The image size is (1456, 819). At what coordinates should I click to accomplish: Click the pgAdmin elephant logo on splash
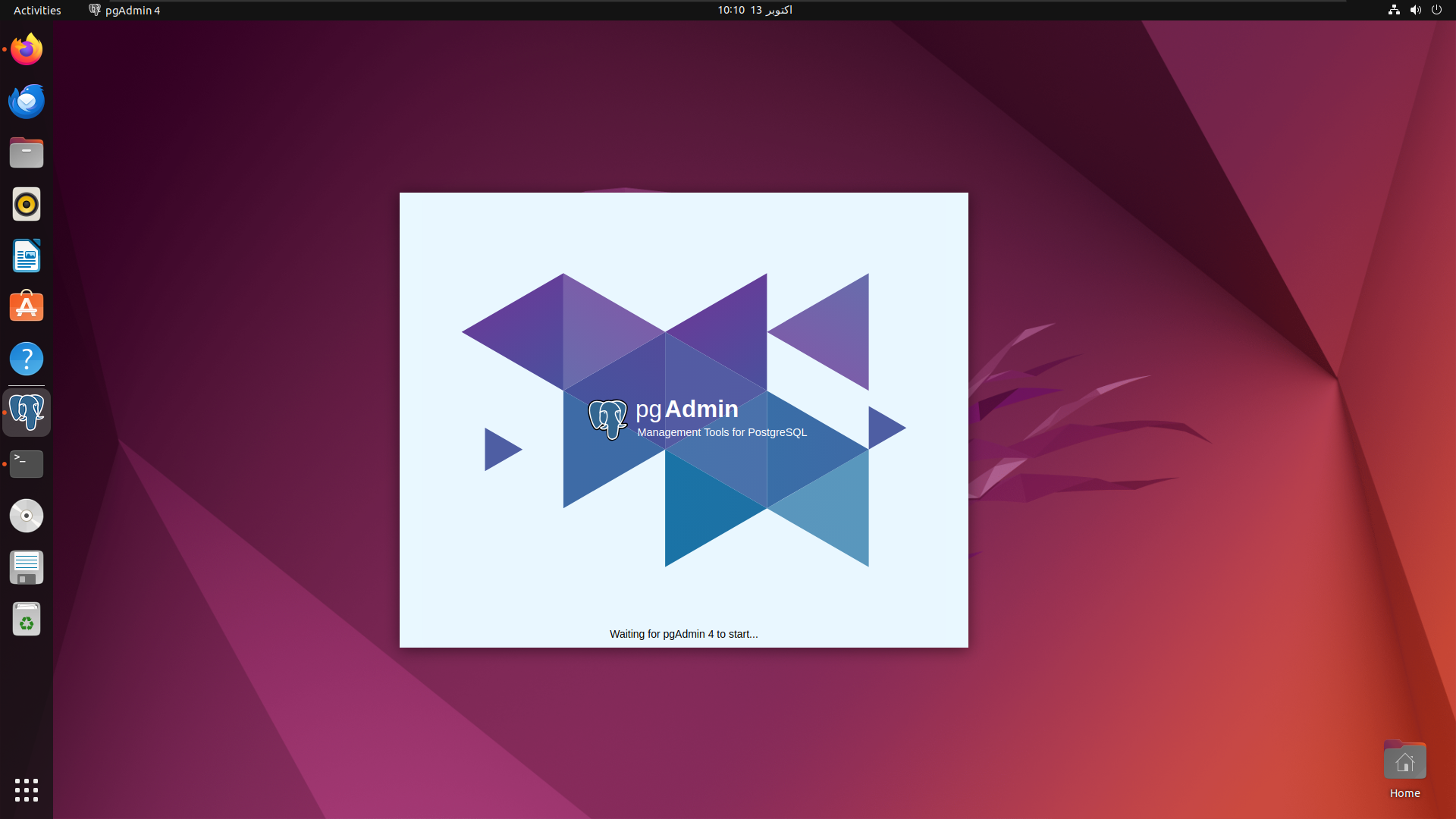607,419
